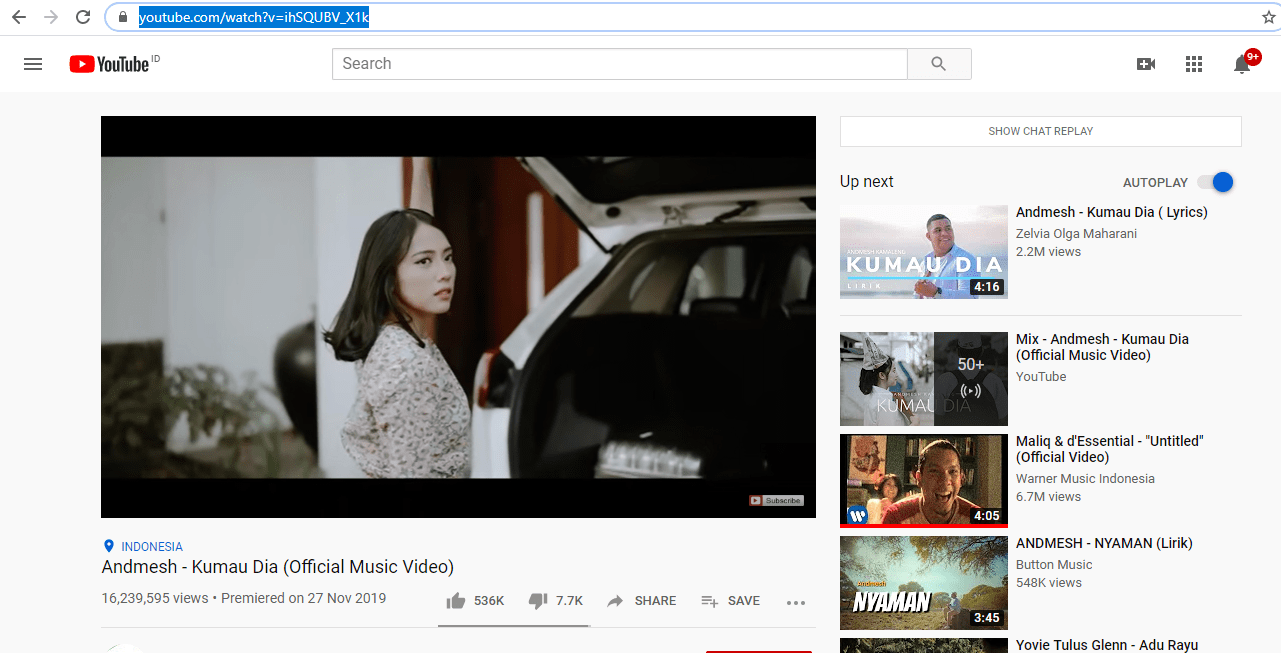Open the more actions ellipsis menu

pos(796,602)
